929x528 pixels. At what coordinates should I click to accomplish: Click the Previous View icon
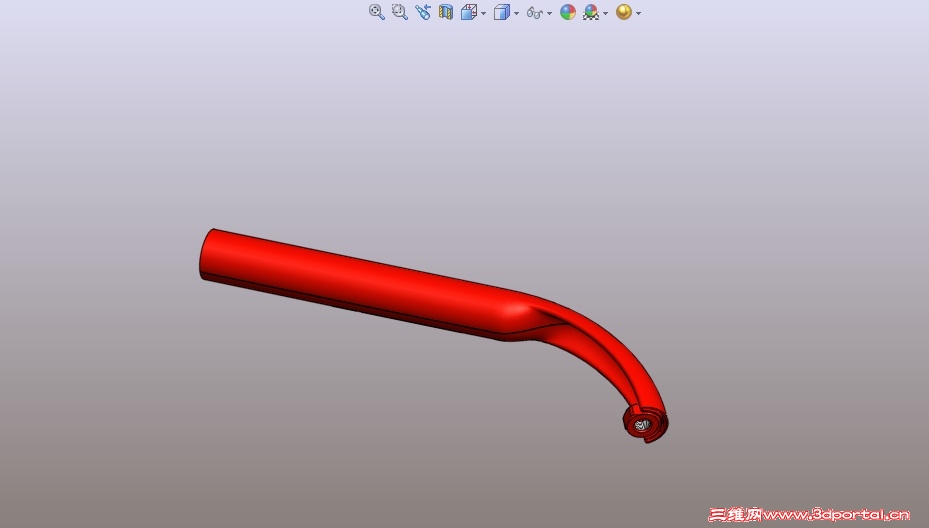tap(422, 12)
